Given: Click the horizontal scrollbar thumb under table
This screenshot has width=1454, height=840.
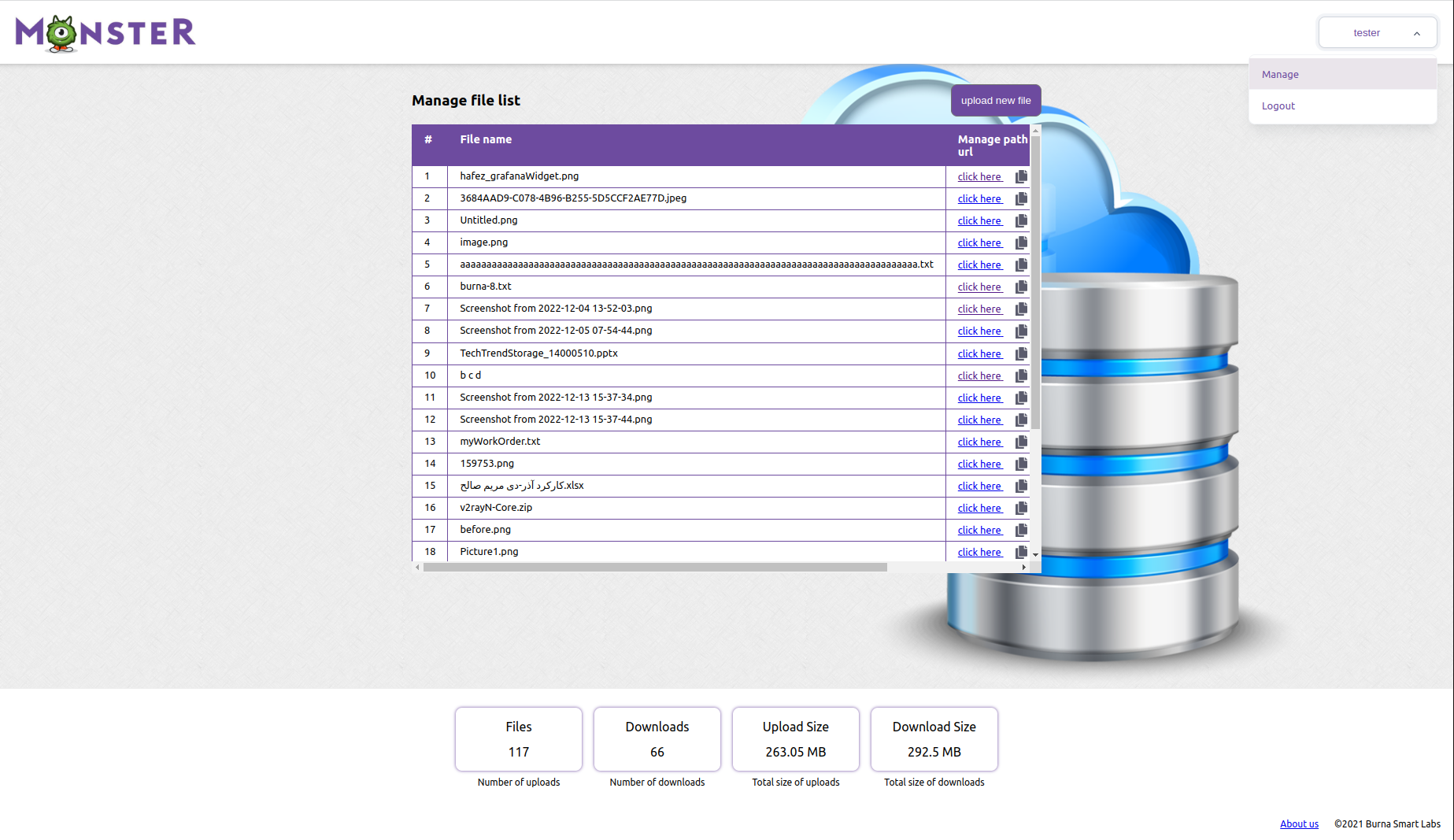Looking at the screenshot, I should point(655,567).
